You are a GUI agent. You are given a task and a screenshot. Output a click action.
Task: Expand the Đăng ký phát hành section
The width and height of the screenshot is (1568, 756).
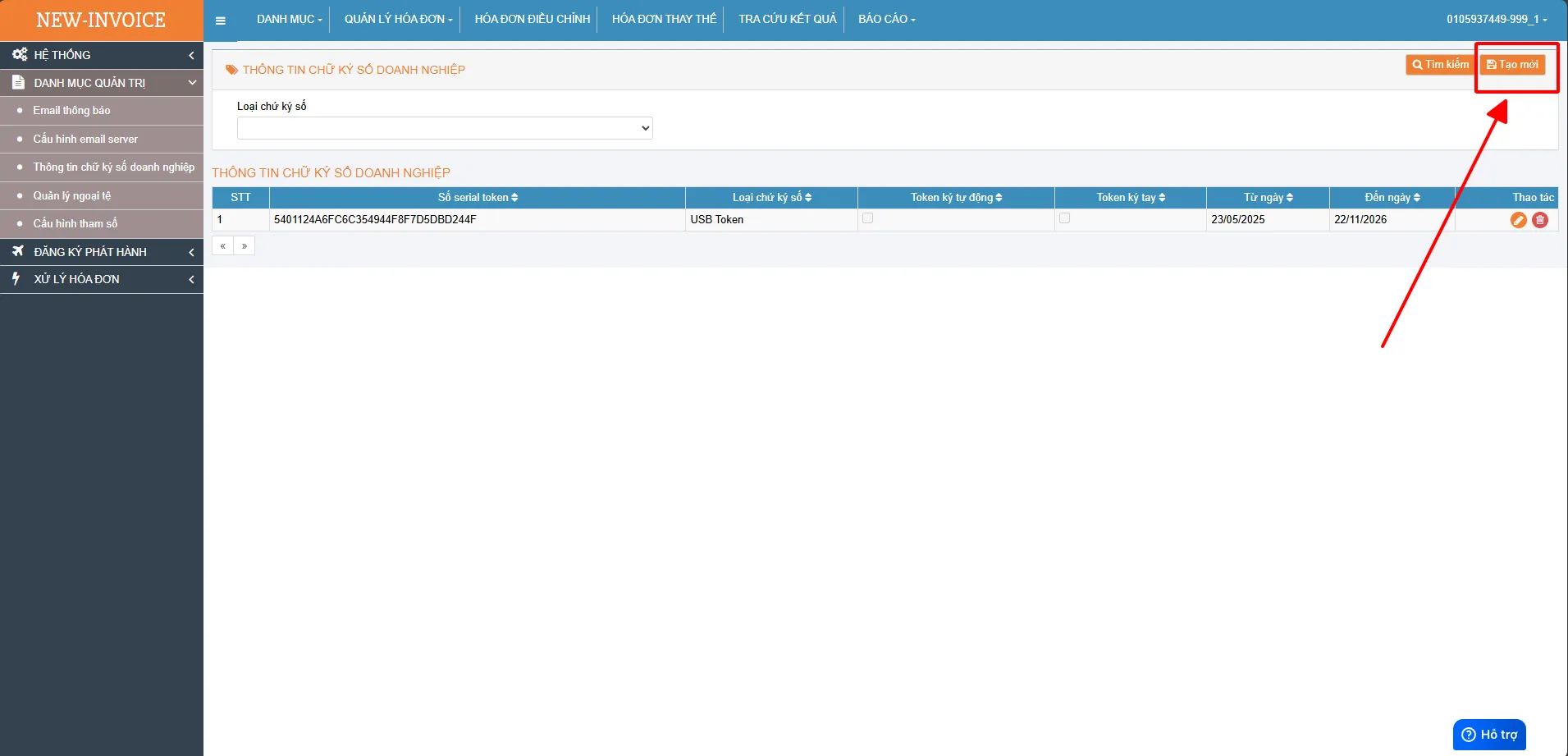click(102, 252)
